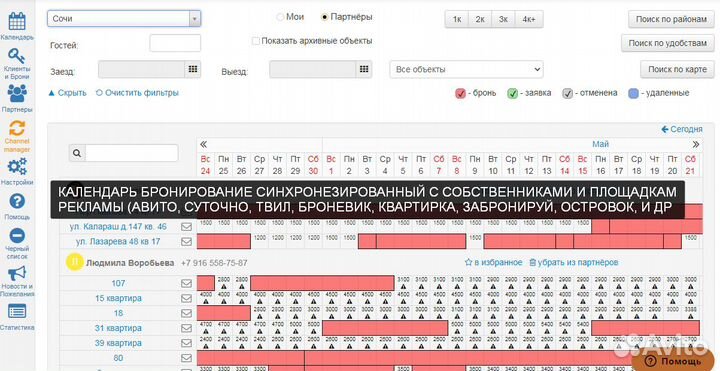Toggle the удаленные legend checkbox
Image resolution: width=720 pixels, height=371 pixels.
(x=634, y=93)
